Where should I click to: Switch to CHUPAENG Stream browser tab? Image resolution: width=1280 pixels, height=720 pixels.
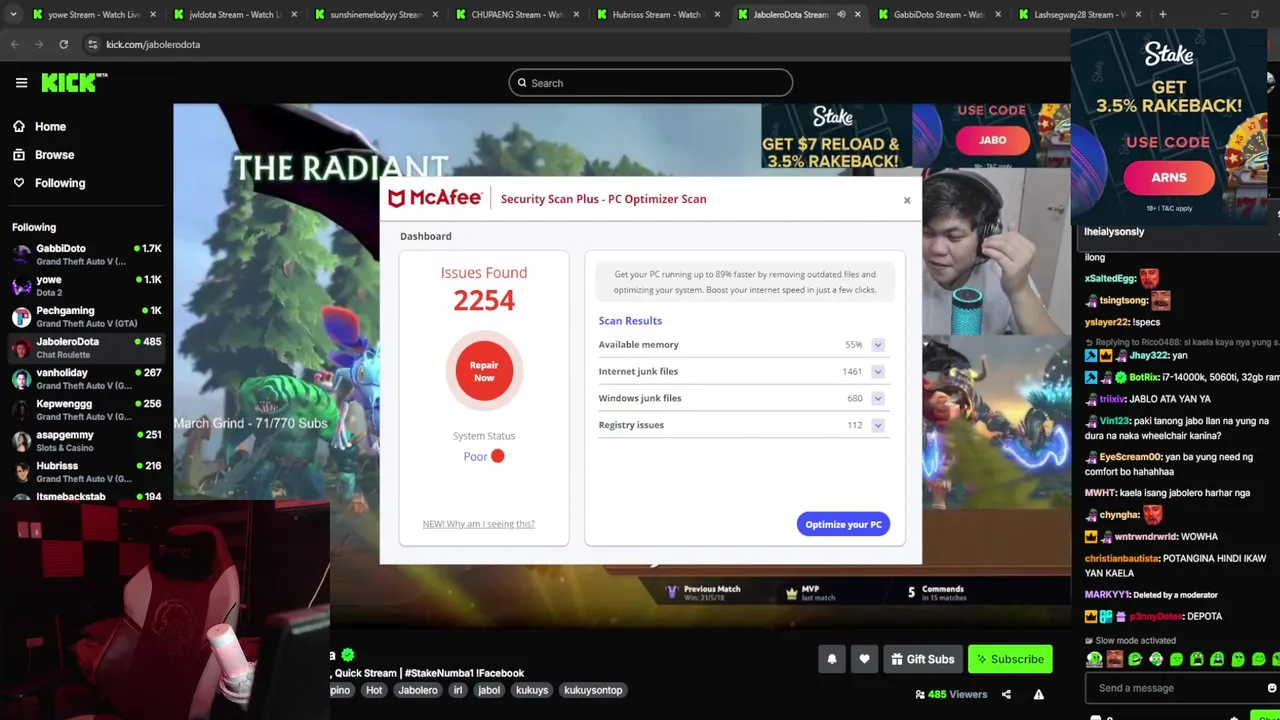pos(515,14)
